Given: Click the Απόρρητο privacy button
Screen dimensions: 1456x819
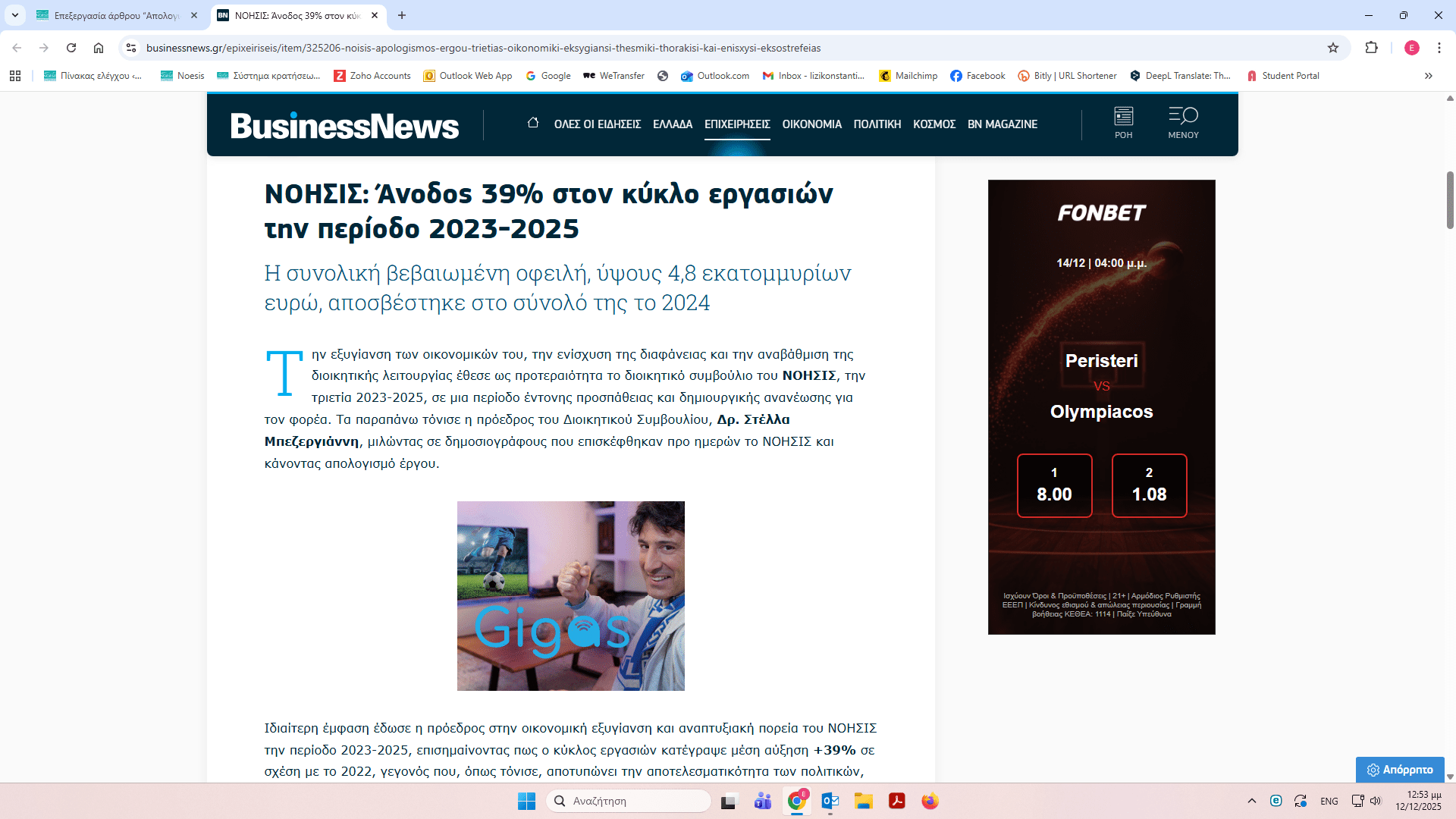Looking at the screenshot, I should pos(1400,770).
